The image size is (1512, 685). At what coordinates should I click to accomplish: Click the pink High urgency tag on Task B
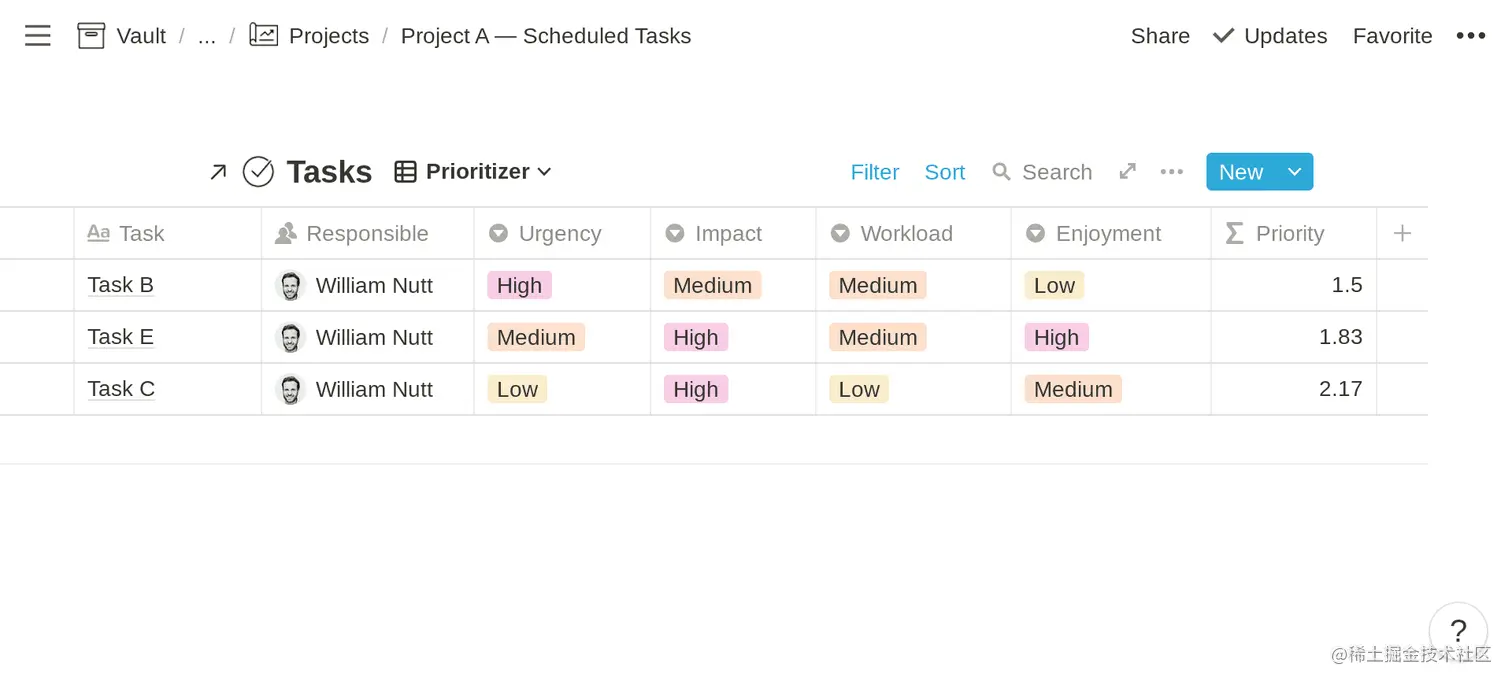pos(519,285)
